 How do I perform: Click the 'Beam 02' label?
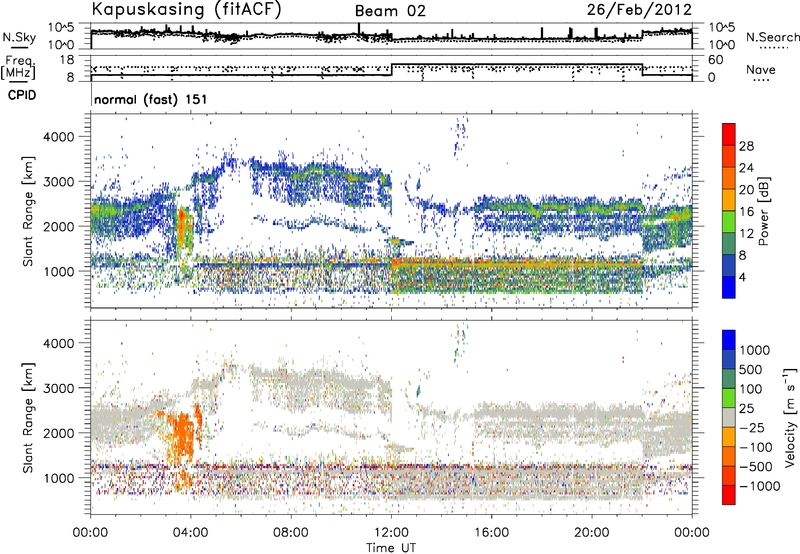[x=390, y=11]
